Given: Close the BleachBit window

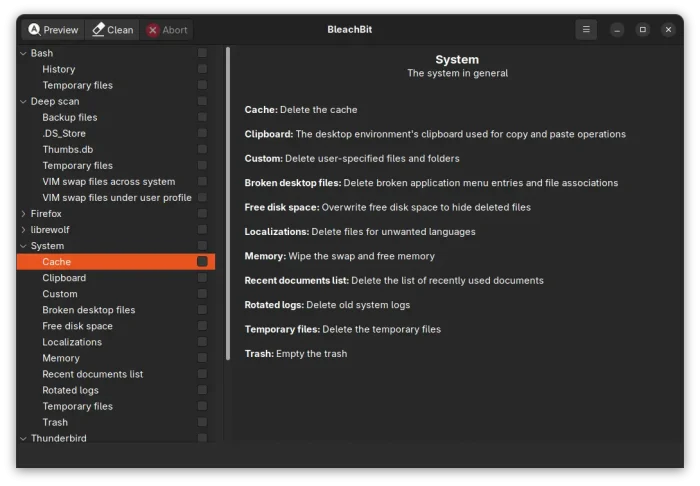Looking at the screenshot, I should (668, 30).
